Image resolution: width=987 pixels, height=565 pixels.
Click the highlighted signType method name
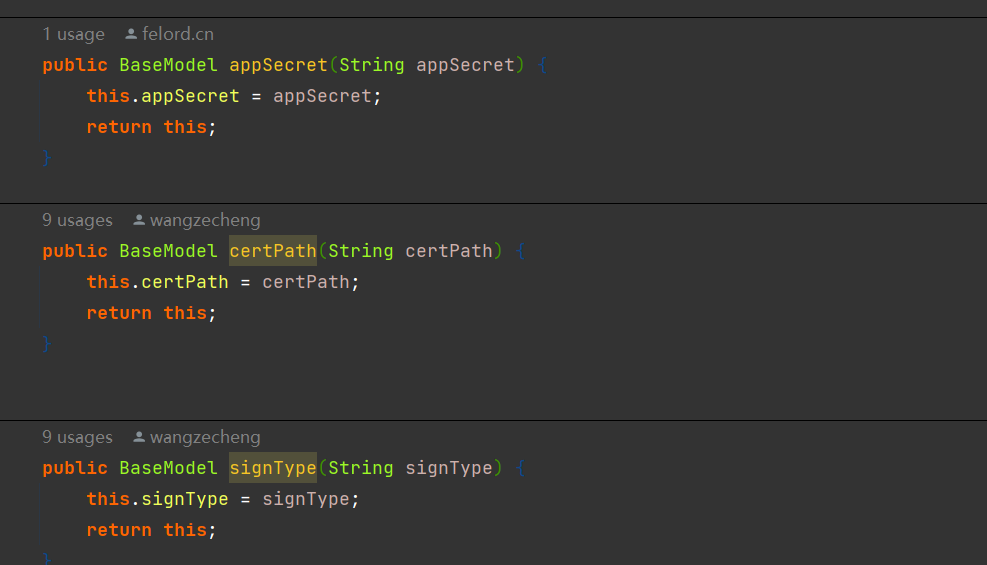(x=272, y=468)
